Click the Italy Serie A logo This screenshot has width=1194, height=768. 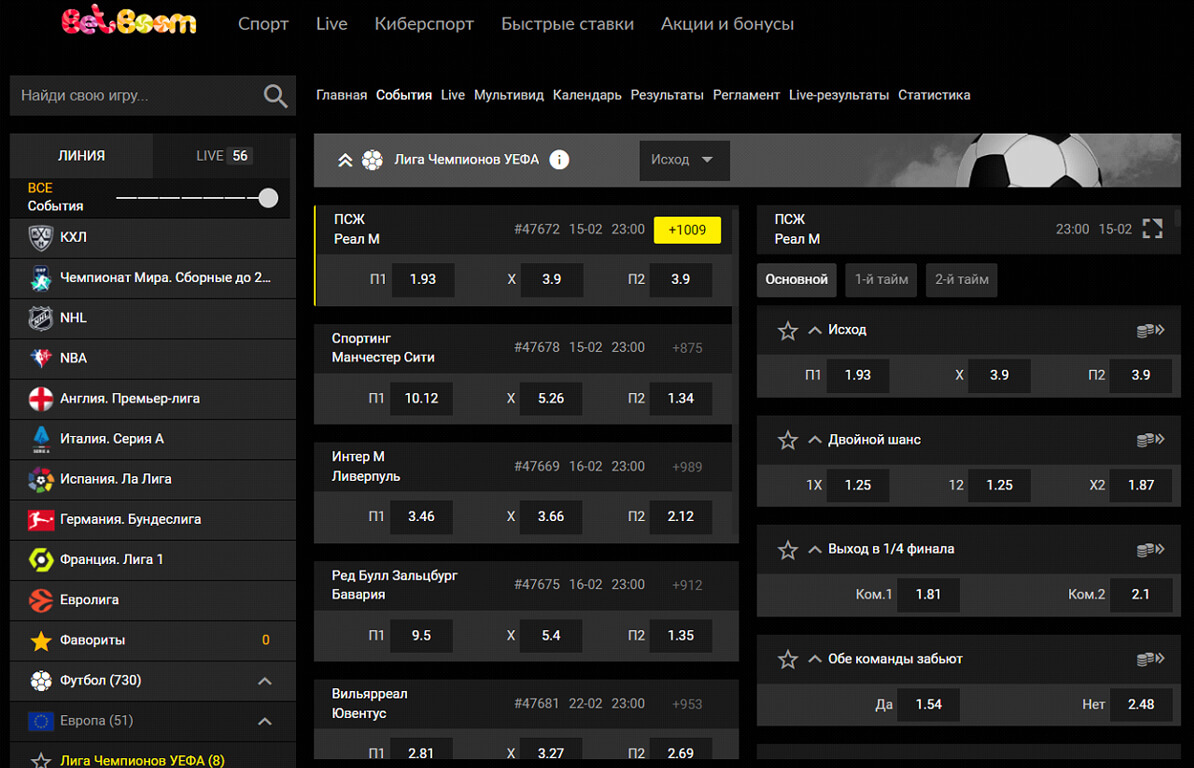coord(40,438)
